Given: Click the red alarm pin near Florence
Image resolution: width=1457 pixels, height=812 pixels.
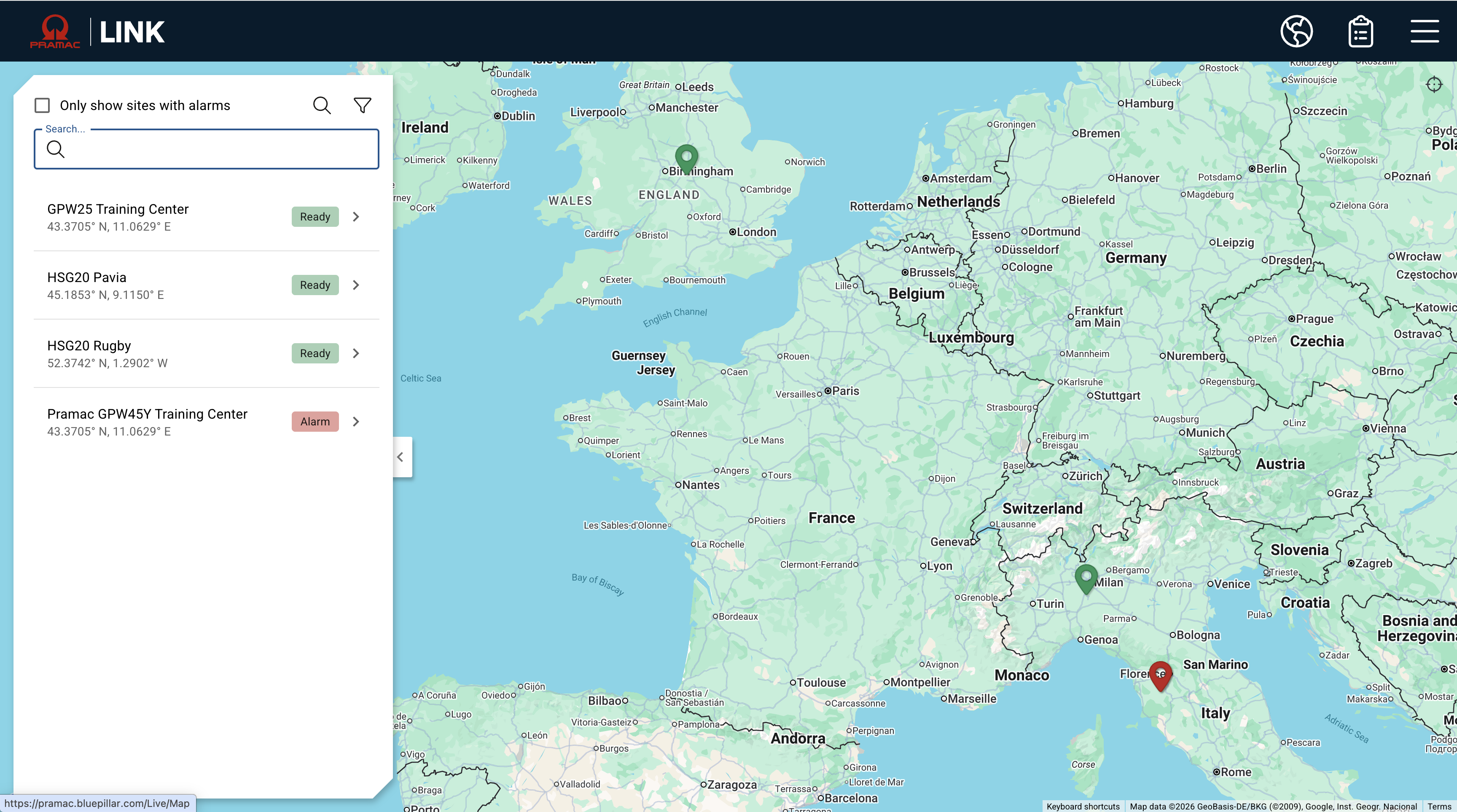Looking at the screenshot, I should [x=1160, y=676].
